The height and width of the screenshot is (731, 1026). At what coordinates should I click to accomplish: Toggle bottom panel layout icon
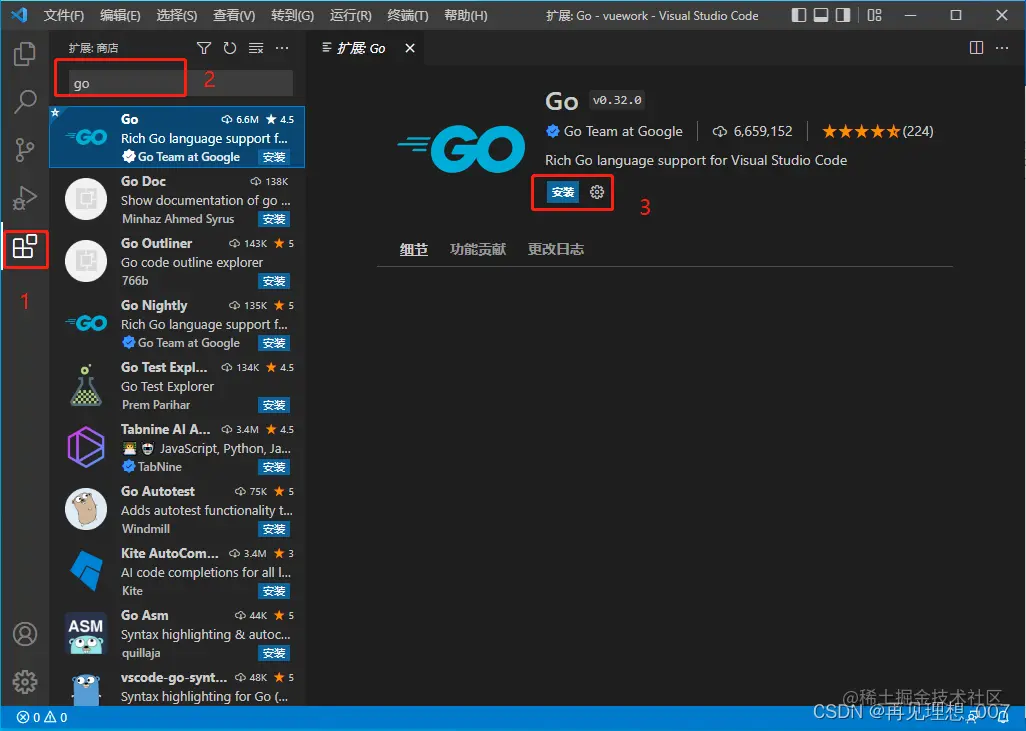click(x=821, y=15)
